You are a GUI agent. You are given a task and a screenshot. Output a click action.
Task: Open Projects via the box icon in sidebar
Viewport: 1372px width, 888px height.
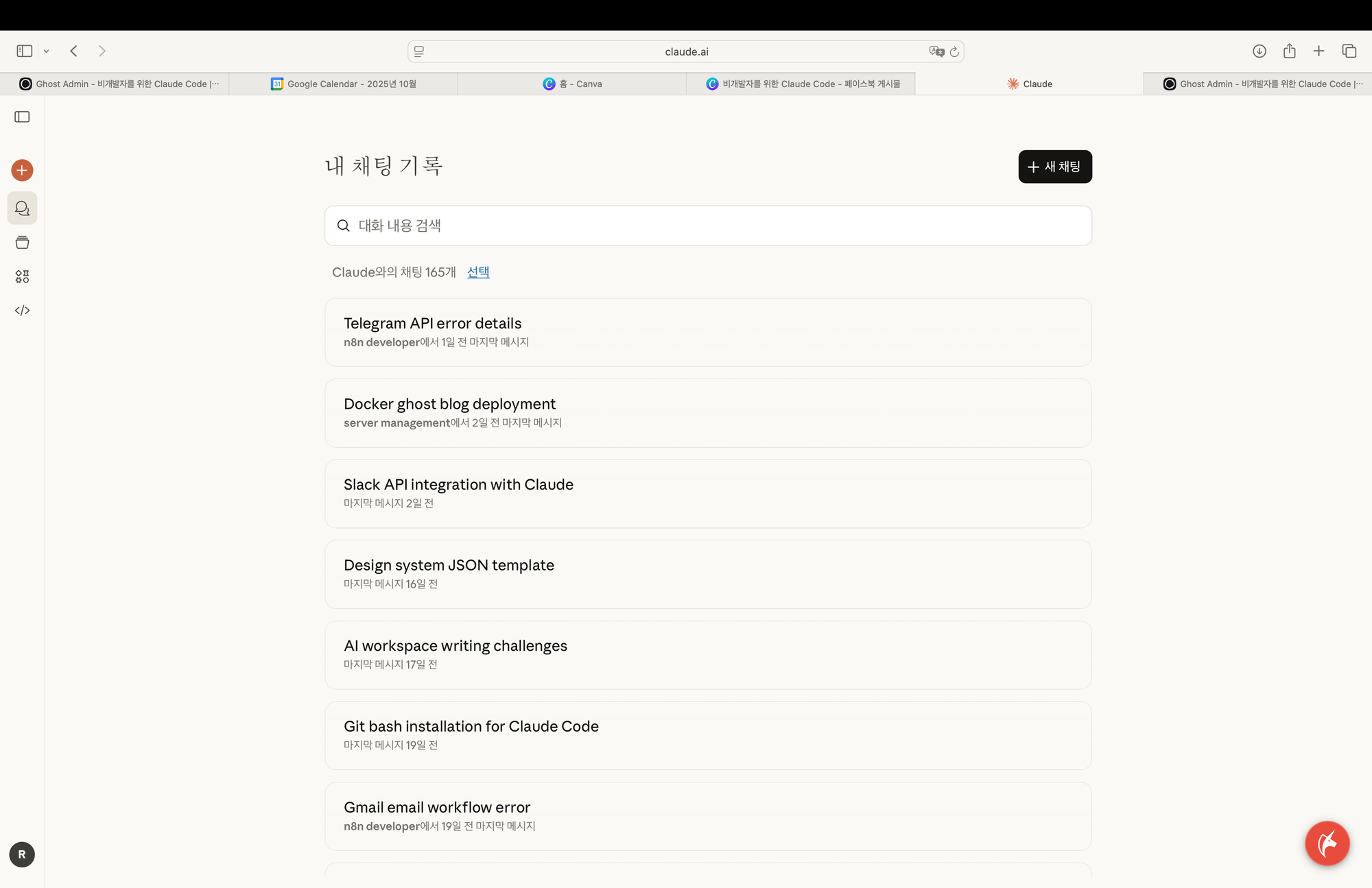click(x=22, y=242)
